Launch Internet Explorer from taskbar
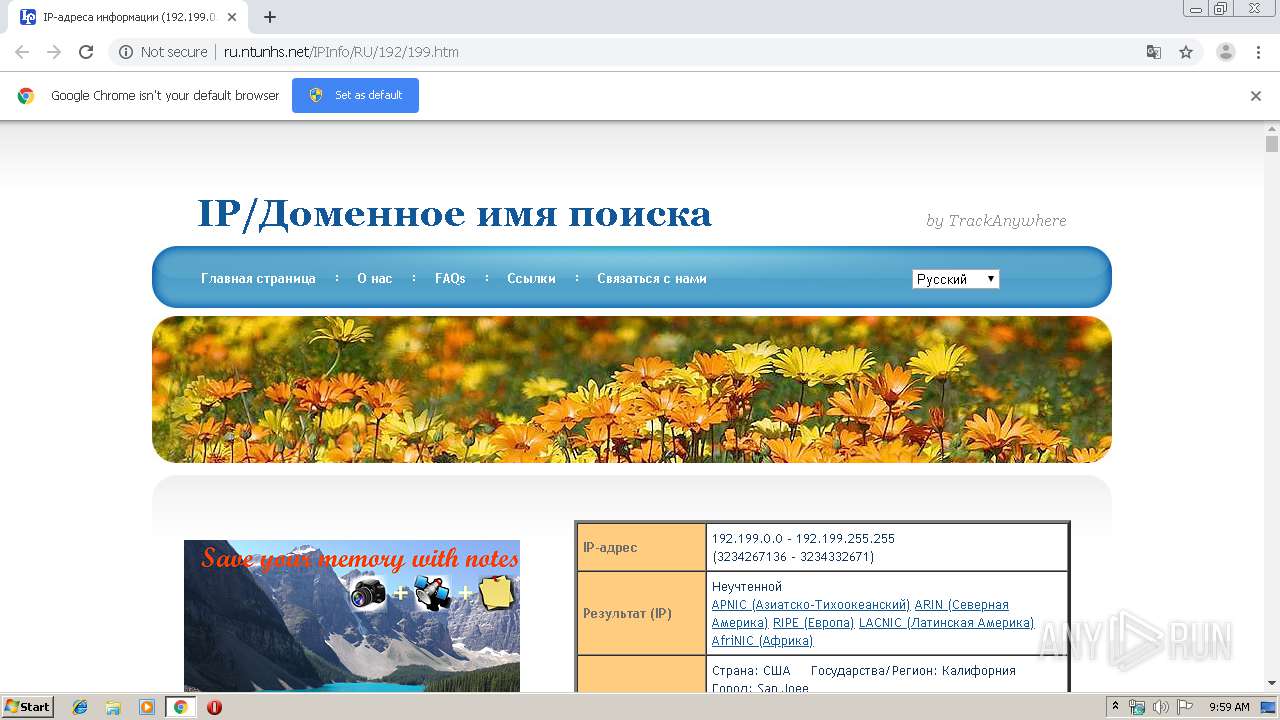Screen dimensions: 1280x720 click(80, 707)
